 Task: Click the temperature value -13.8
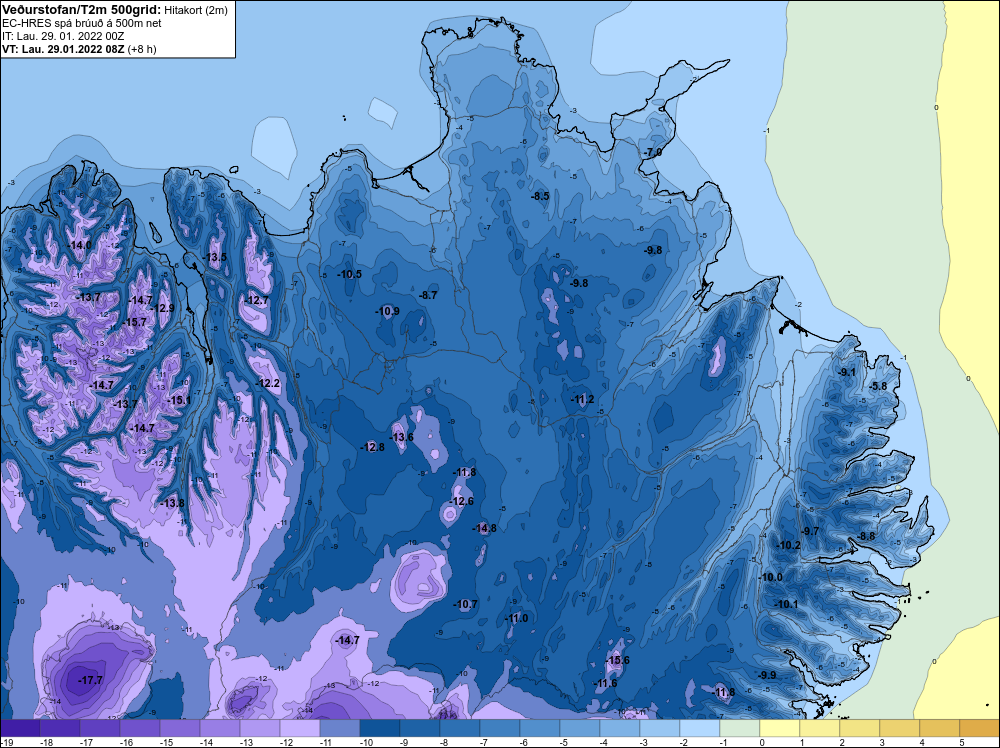click(172, 503)
